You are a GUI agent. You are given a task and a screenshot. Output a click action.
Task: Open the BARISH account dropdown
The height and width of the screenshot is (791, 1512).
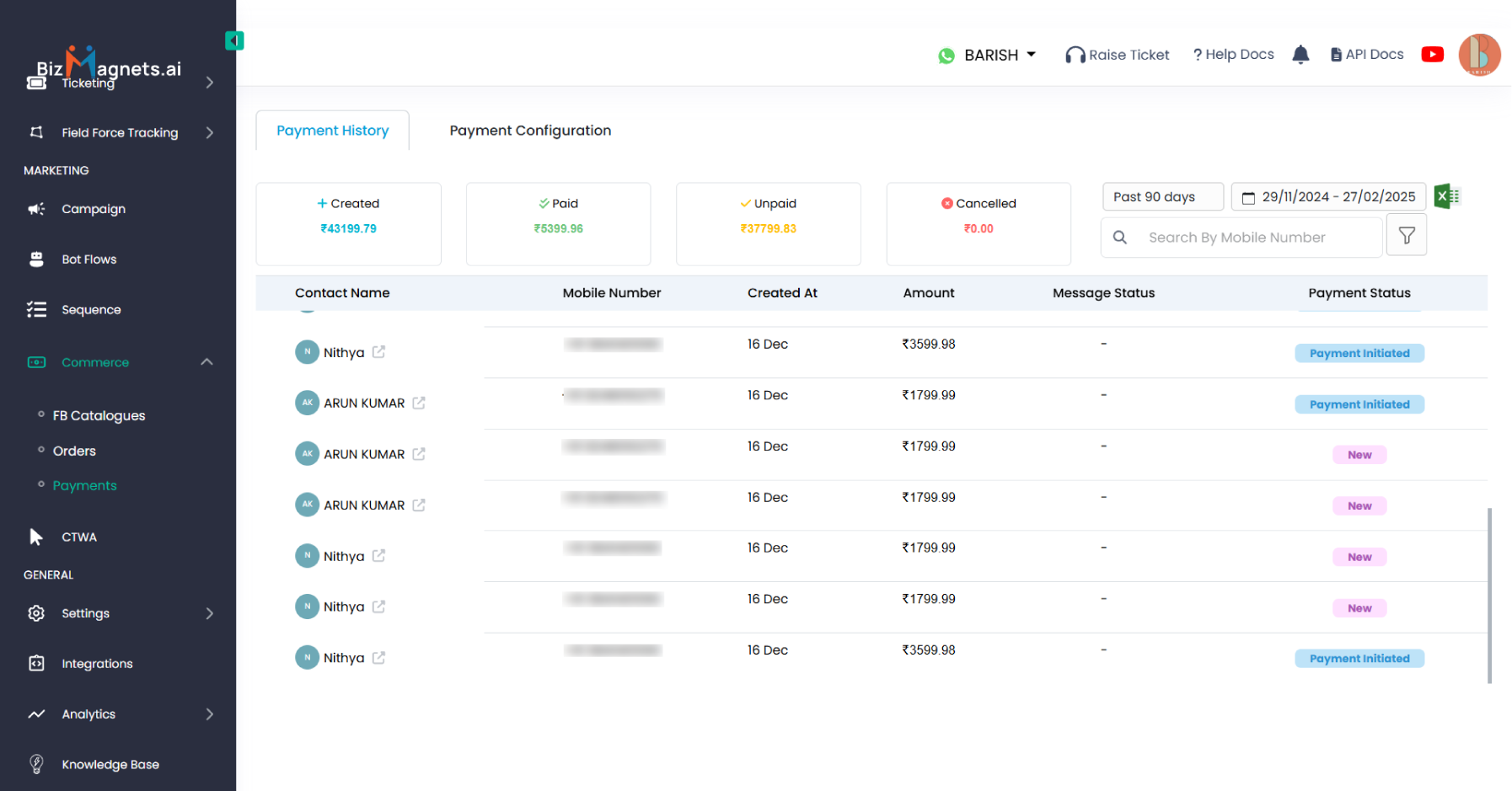tap(1000, 55)
